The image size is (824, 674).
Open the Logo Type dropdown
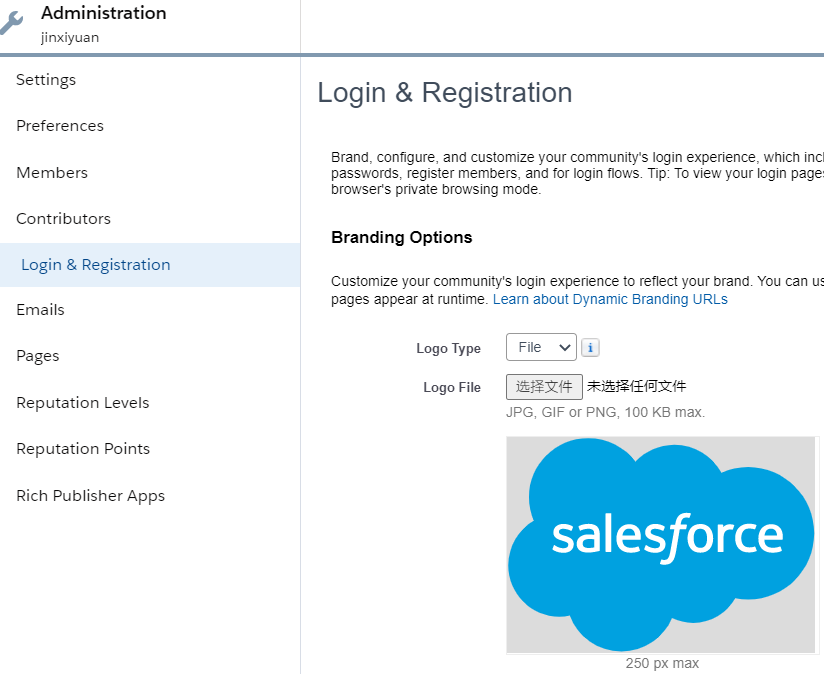541,347
